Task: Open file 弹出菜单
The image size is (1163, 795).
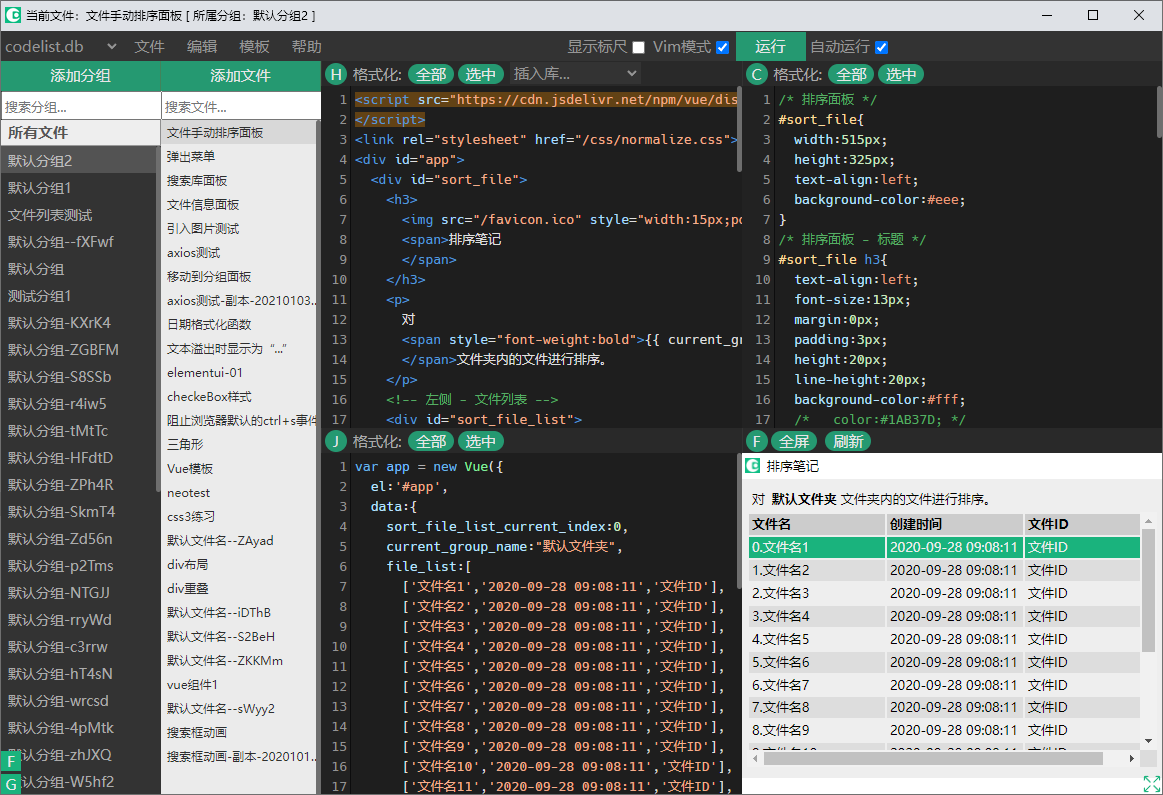Action: 239,156
